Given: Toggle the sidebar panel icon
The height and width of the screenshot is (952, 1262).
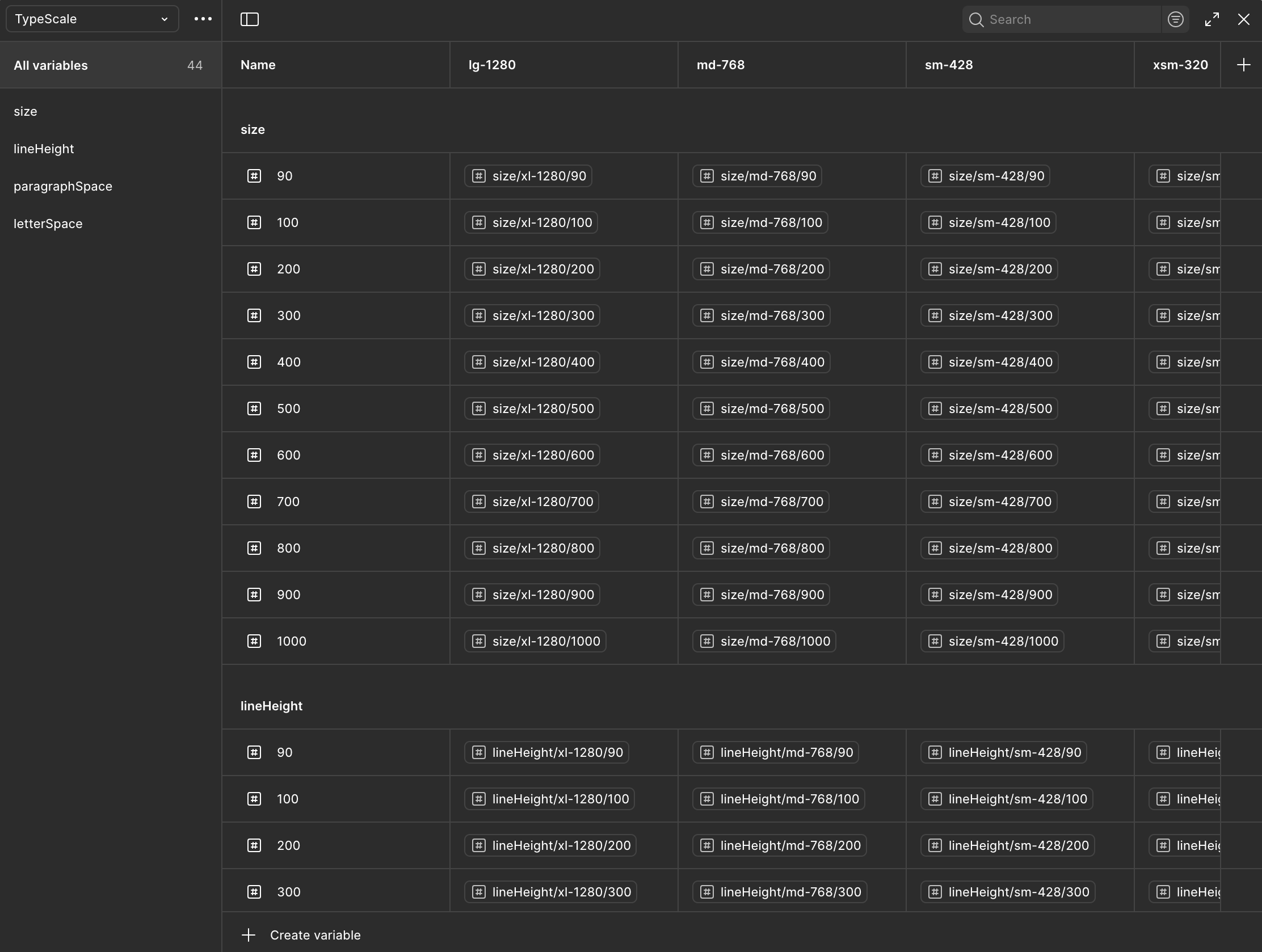Looking at the screenshot, I should 249,19.
